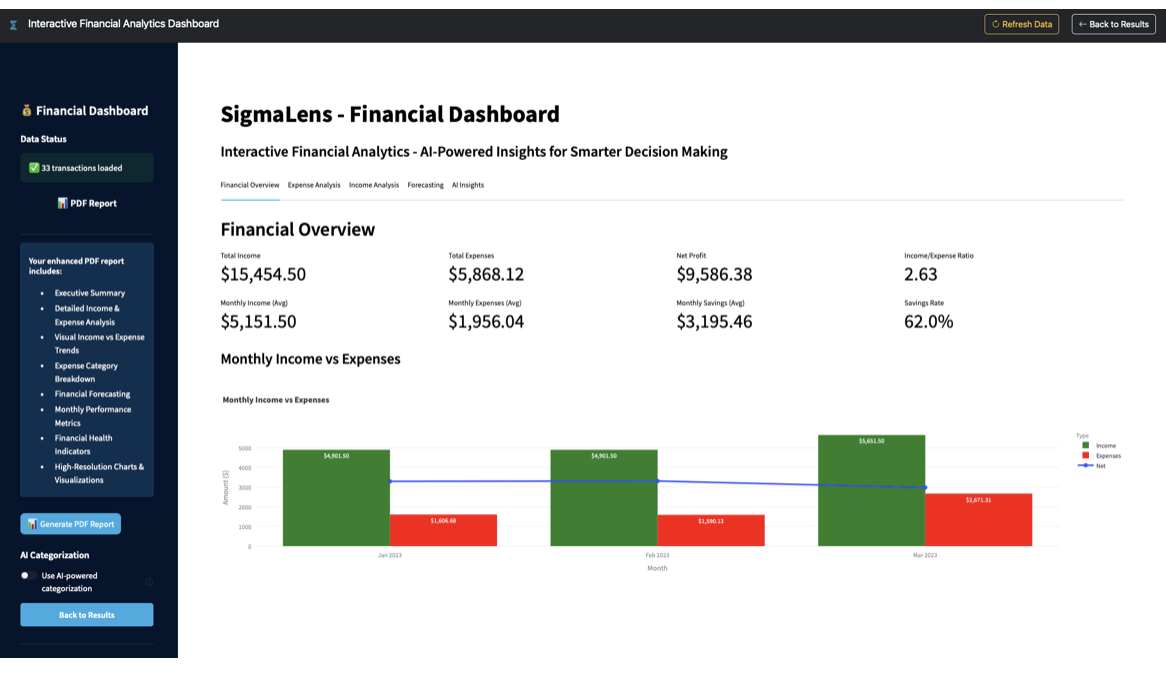The width and height of the screenshot is (1166, 680).
Task: Click Monthly Performance Metrics list item
Action: [93, 416]
